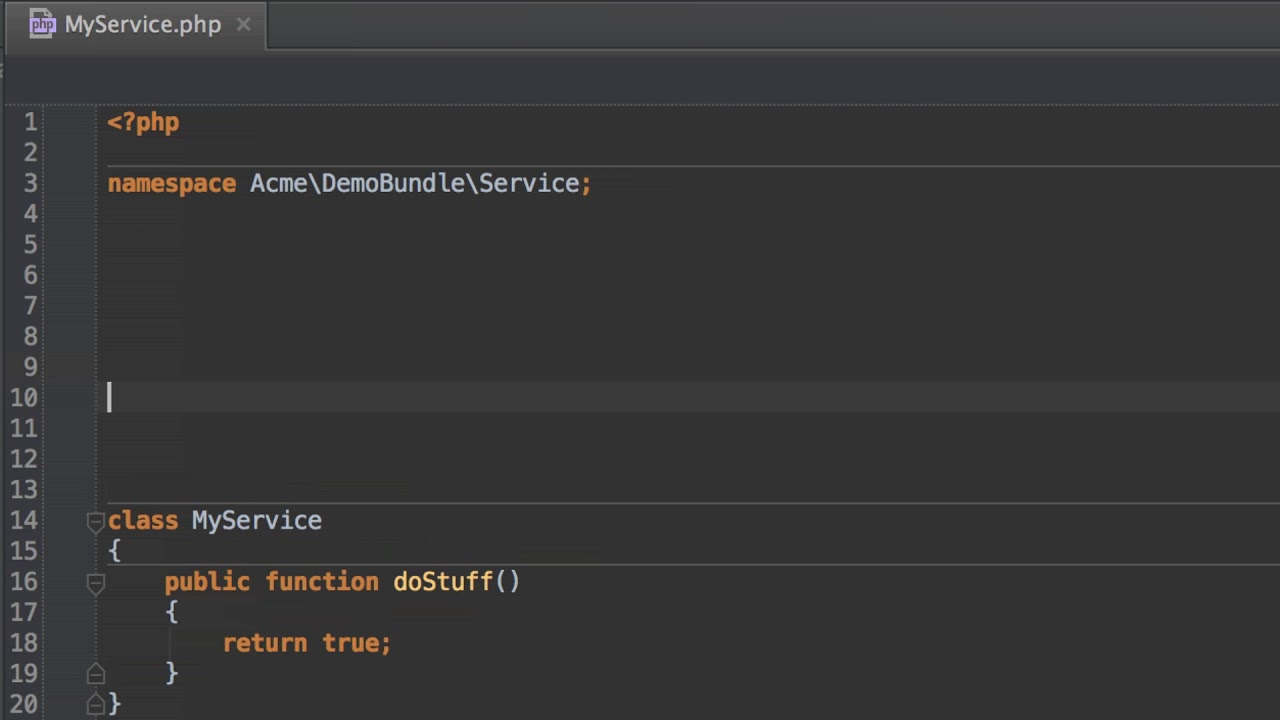Click line number 1 in the gutter
This screenshot has height=720, width=1280.
tap(30, 122)
